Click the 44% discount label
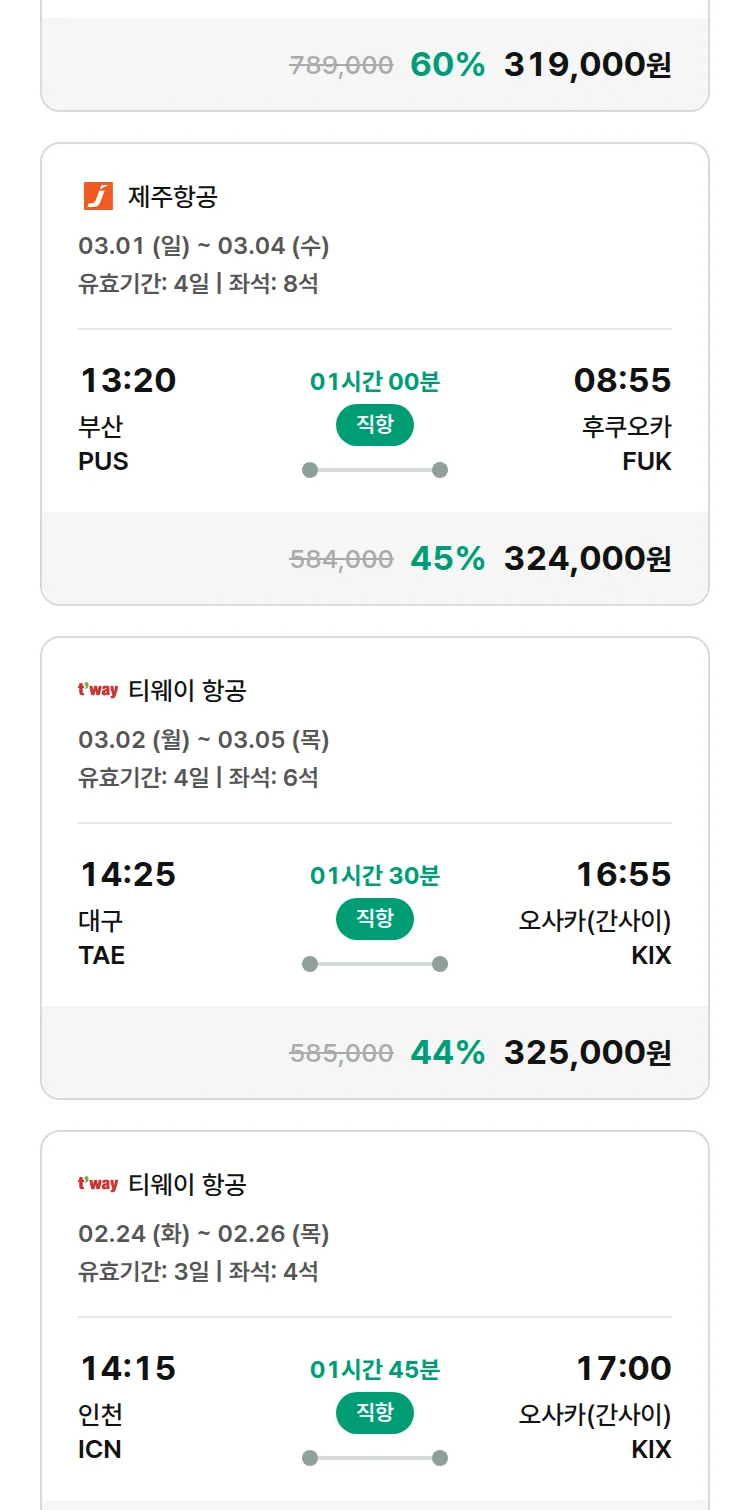Viewport: 750px width, 1510px height. [447, 1052]
